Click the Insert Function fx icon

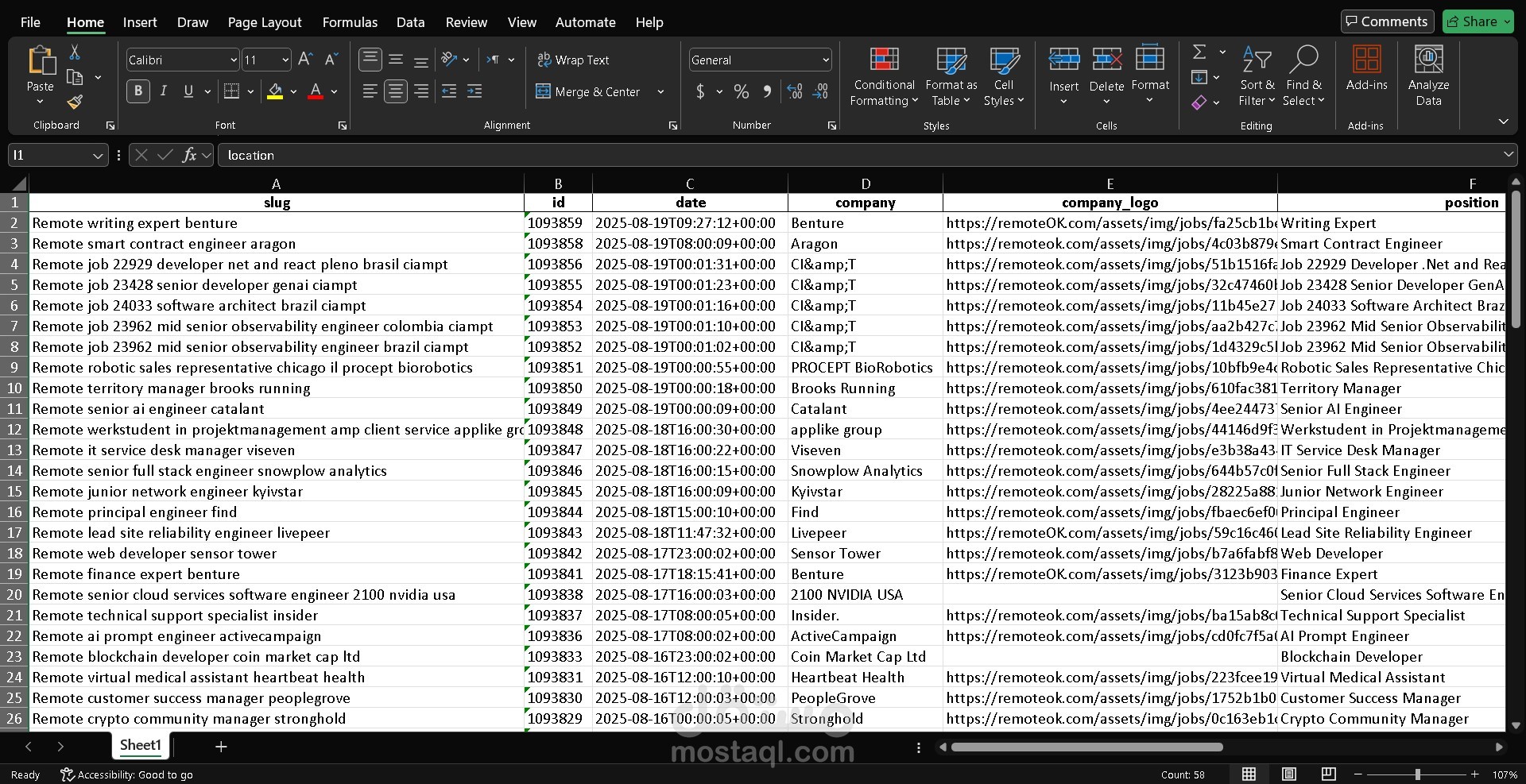pos(189,155)
